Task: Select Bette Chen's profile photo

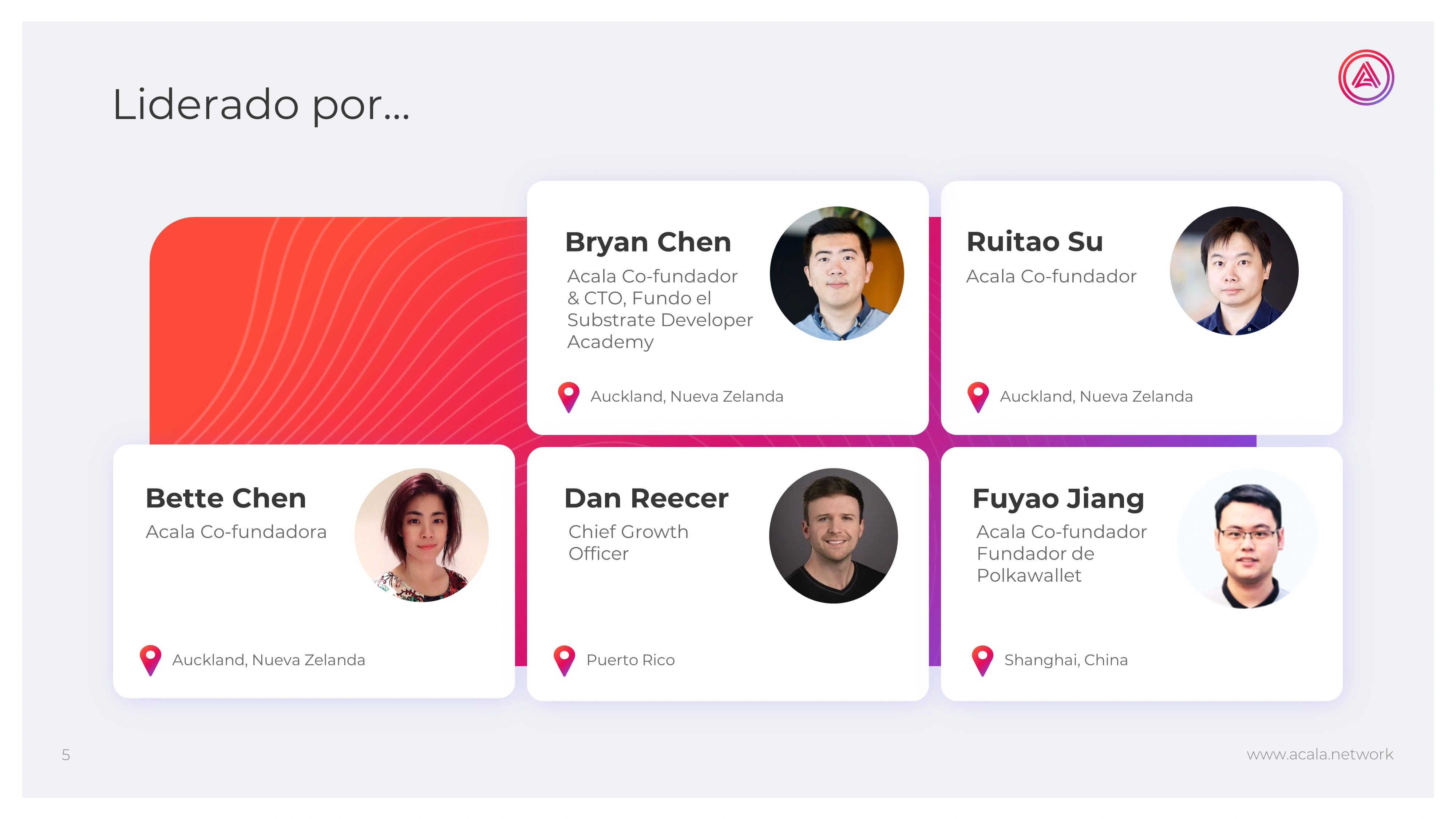Action: (422, 535)
